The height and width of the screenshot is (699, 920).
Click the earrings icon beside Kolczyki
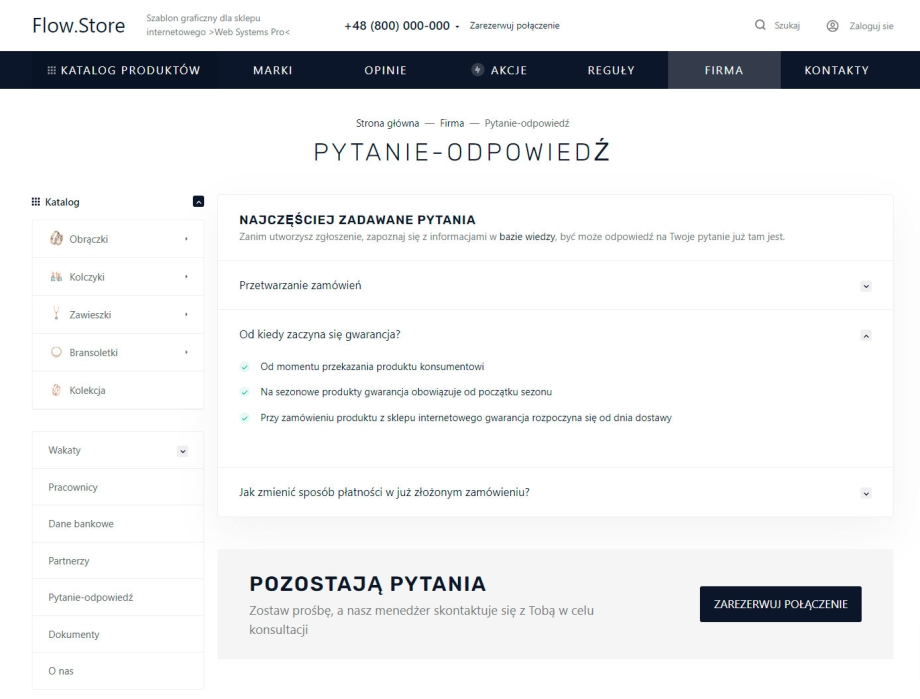(56, 277)
